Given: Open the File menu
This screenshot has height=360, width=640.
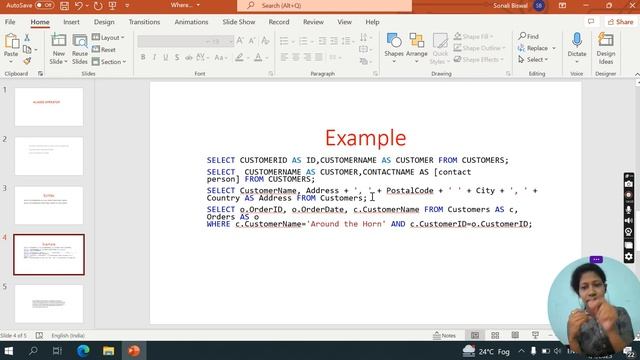Looking at the screenshot, I should 10,22.
